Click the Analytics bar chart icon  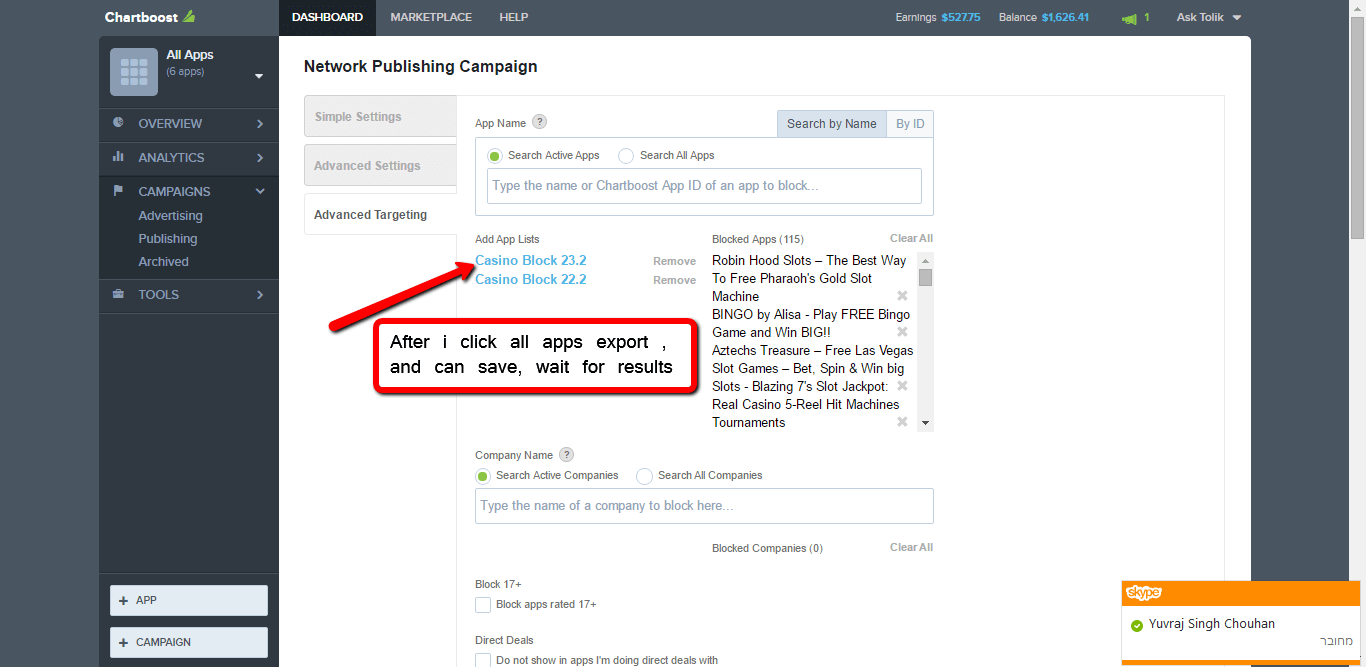(118, 157)
